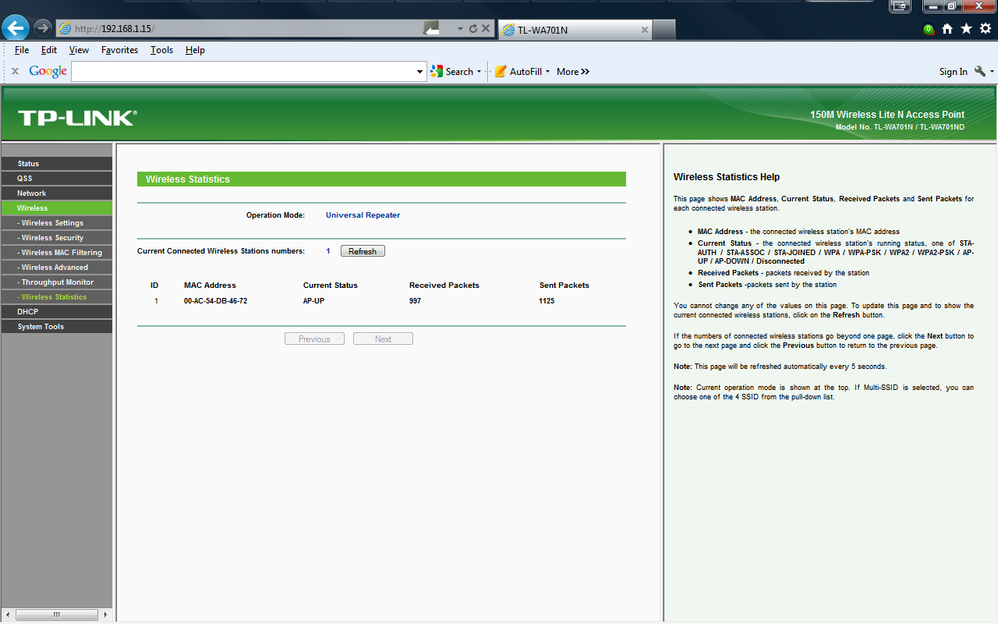Open the DHCP sidebar section
Image resolution: width=998 pixels, height=624 pixels.
(x=57, y=311)
